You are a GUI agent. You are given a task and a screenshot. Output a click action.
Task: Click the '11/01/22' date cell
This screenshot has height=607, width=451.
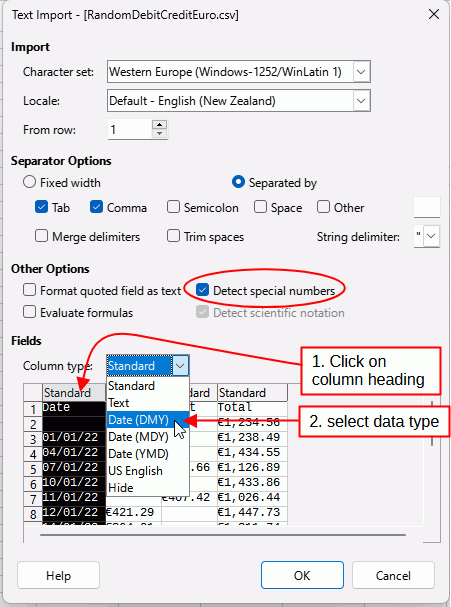point(74,497)
